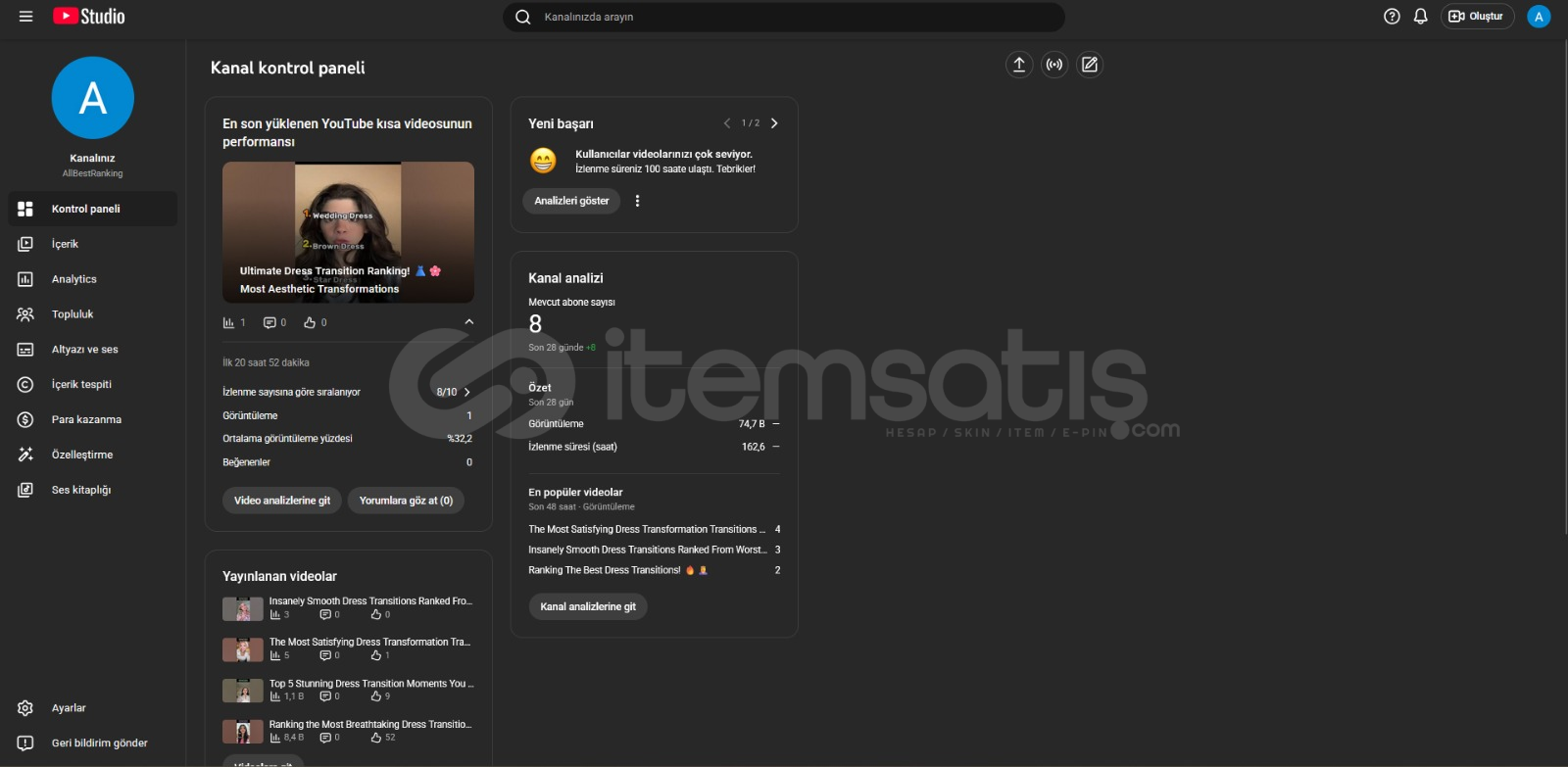Click the Video analizlerine git button

tap(282, 501)
